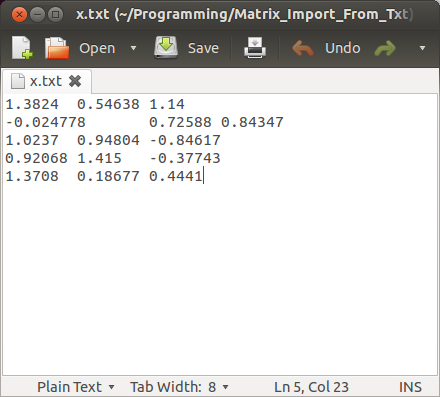The height and width of the screenshot is (397, 440).
Task: Click the value 1.0237 in line three
Action: pos(32,140)
